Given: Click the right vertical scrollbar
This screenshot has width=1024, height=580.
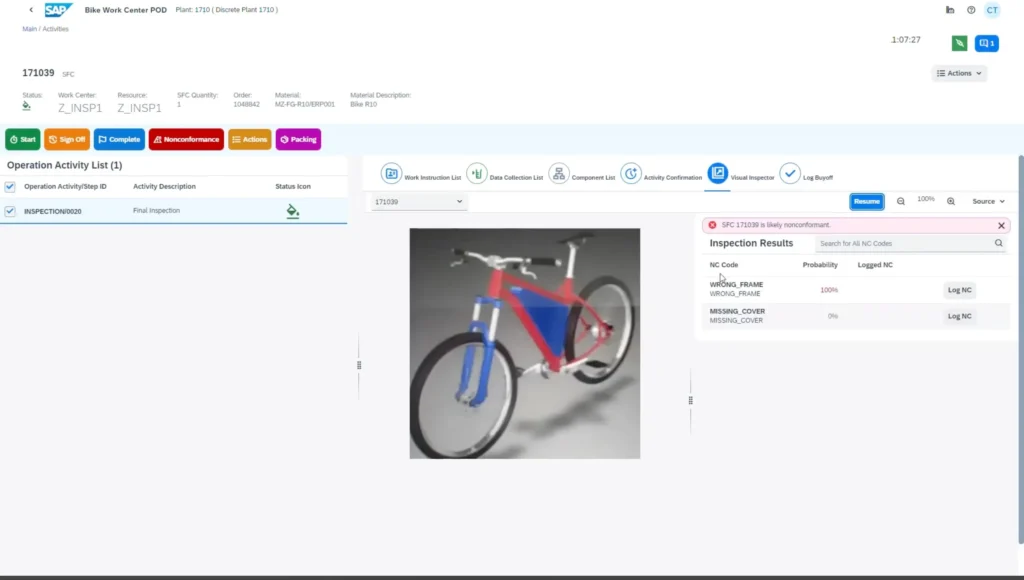Looking at the screenshot, I should [x=1021, y=349].
